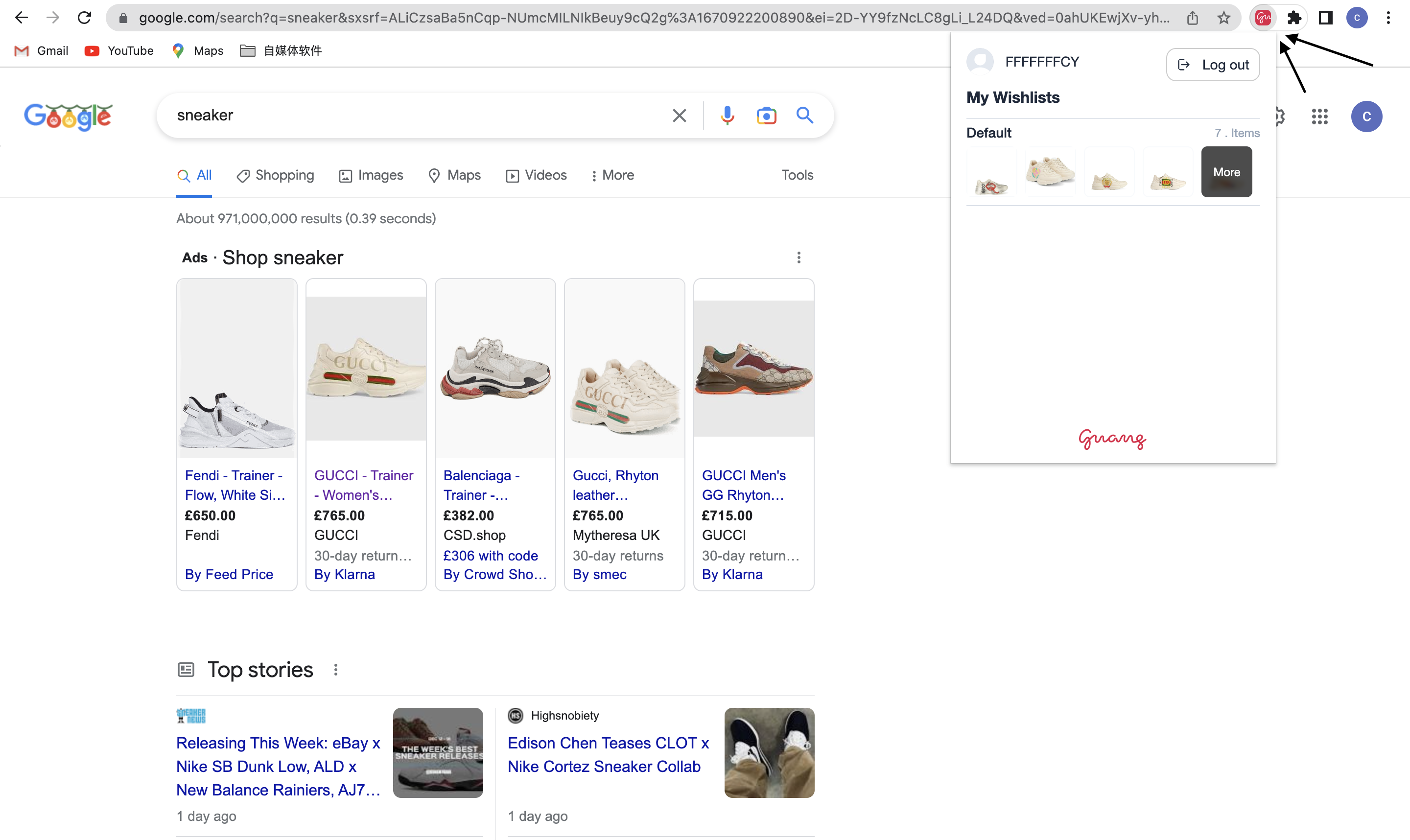The width and height of the screenshot is (1410, 840).
Task: Open the Default wishlist title
Action: (x=988, y=133)
